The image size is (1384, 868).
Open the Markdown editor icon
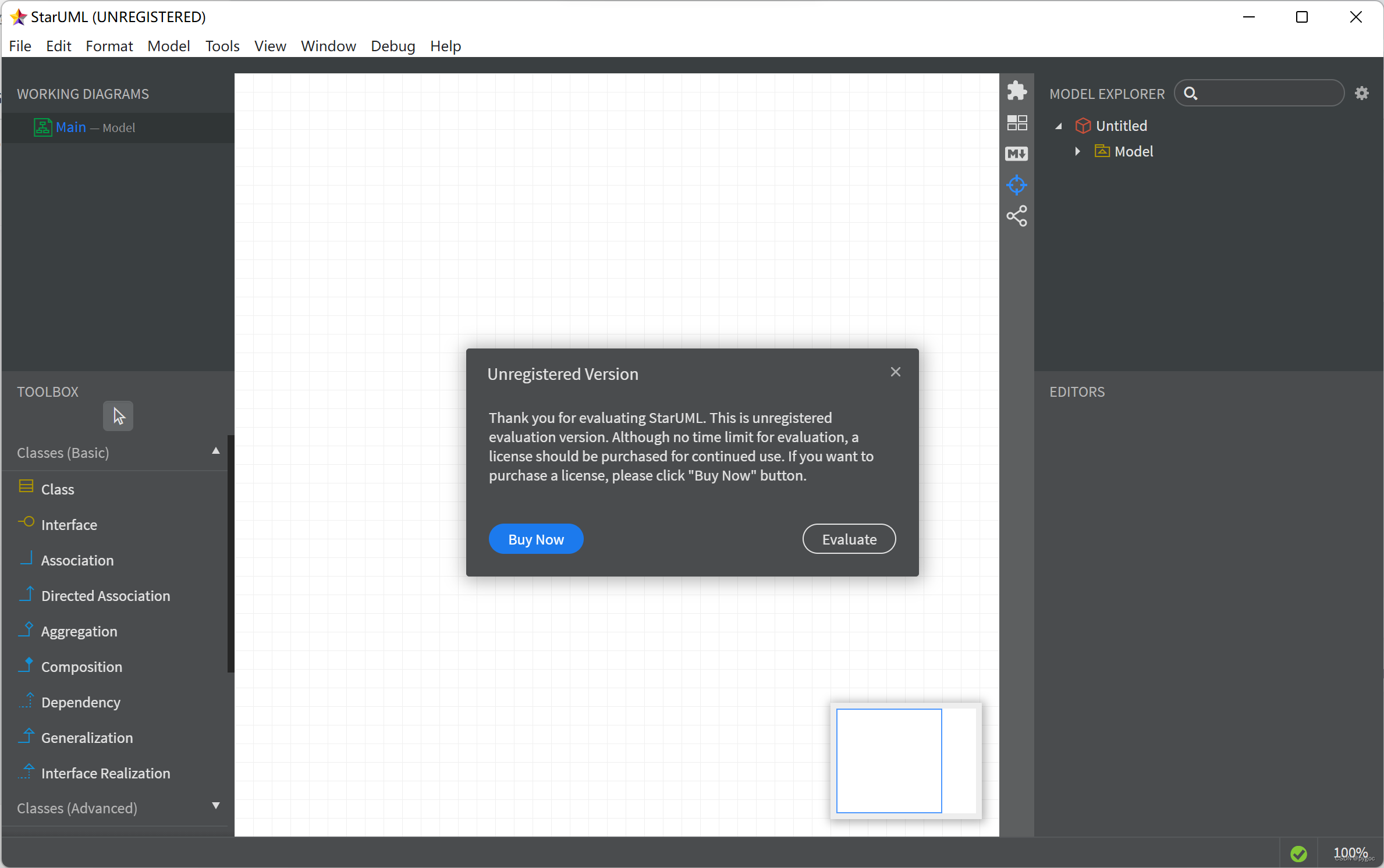pos(1016,154)
